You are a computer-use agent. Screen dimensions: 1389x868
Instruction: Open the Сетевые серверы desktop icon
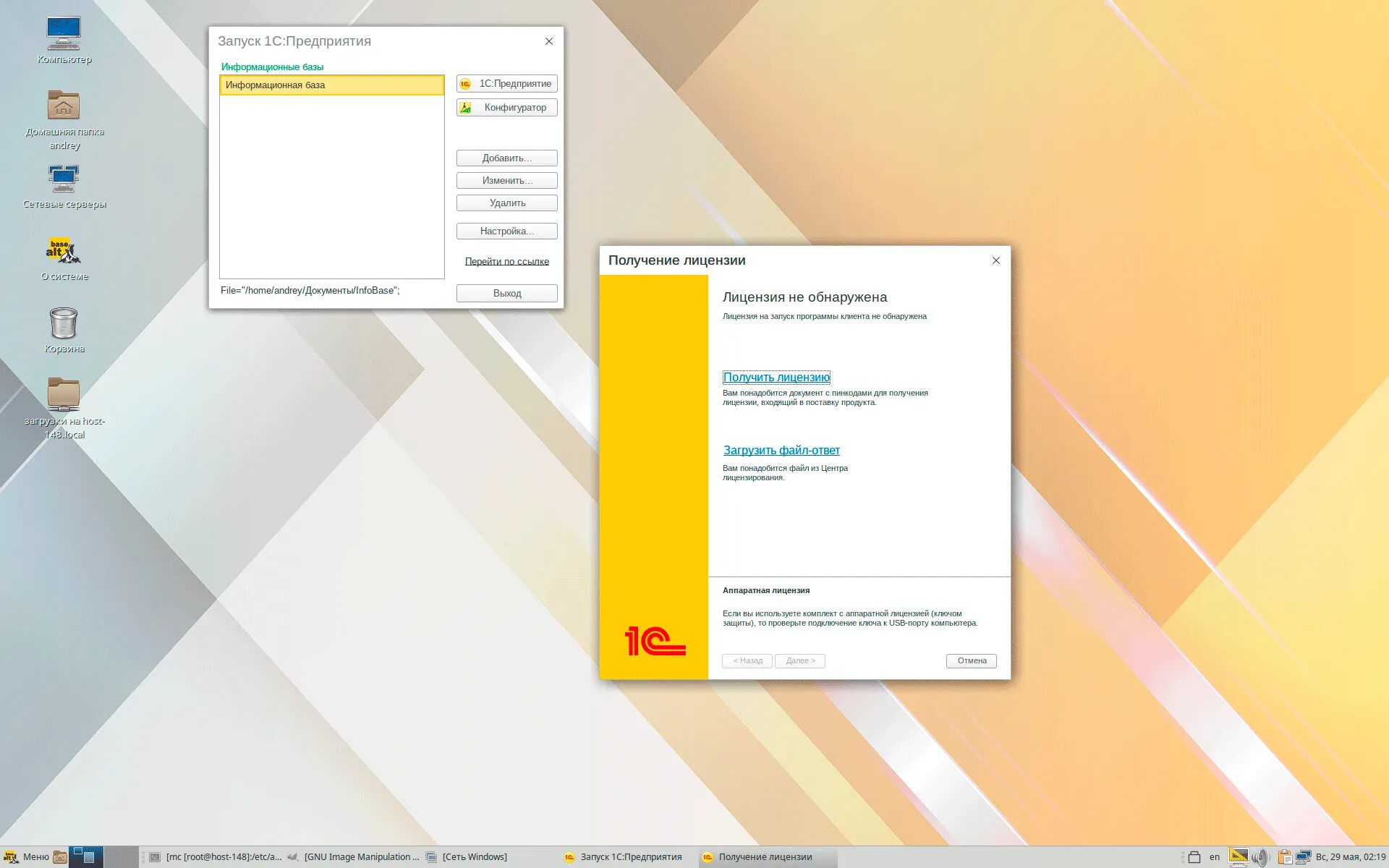(x=64, y=179)
